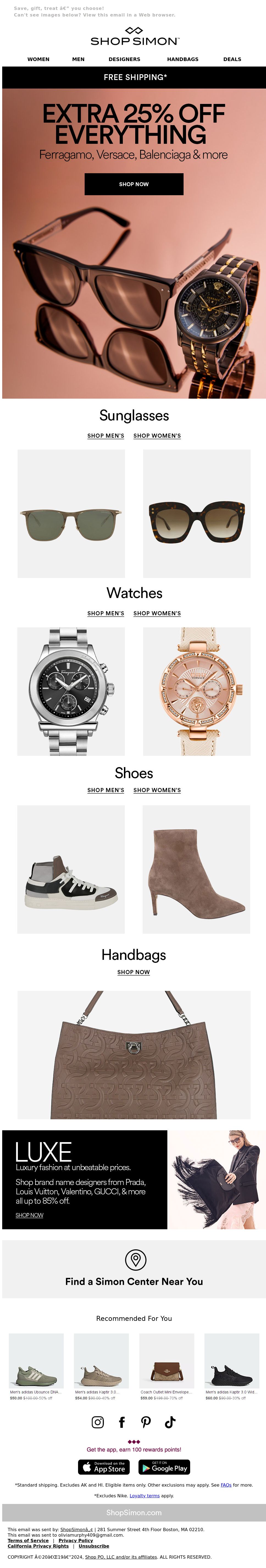Screen dimensions: 266x1568
Task: Get the app on Google Play badge
Action: click(164, 1467)
